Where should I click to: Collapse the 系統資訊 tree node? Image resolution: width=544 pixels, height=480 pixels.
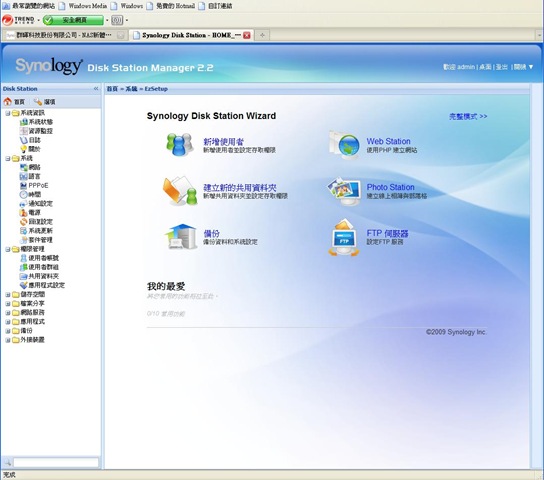point(8,113)
